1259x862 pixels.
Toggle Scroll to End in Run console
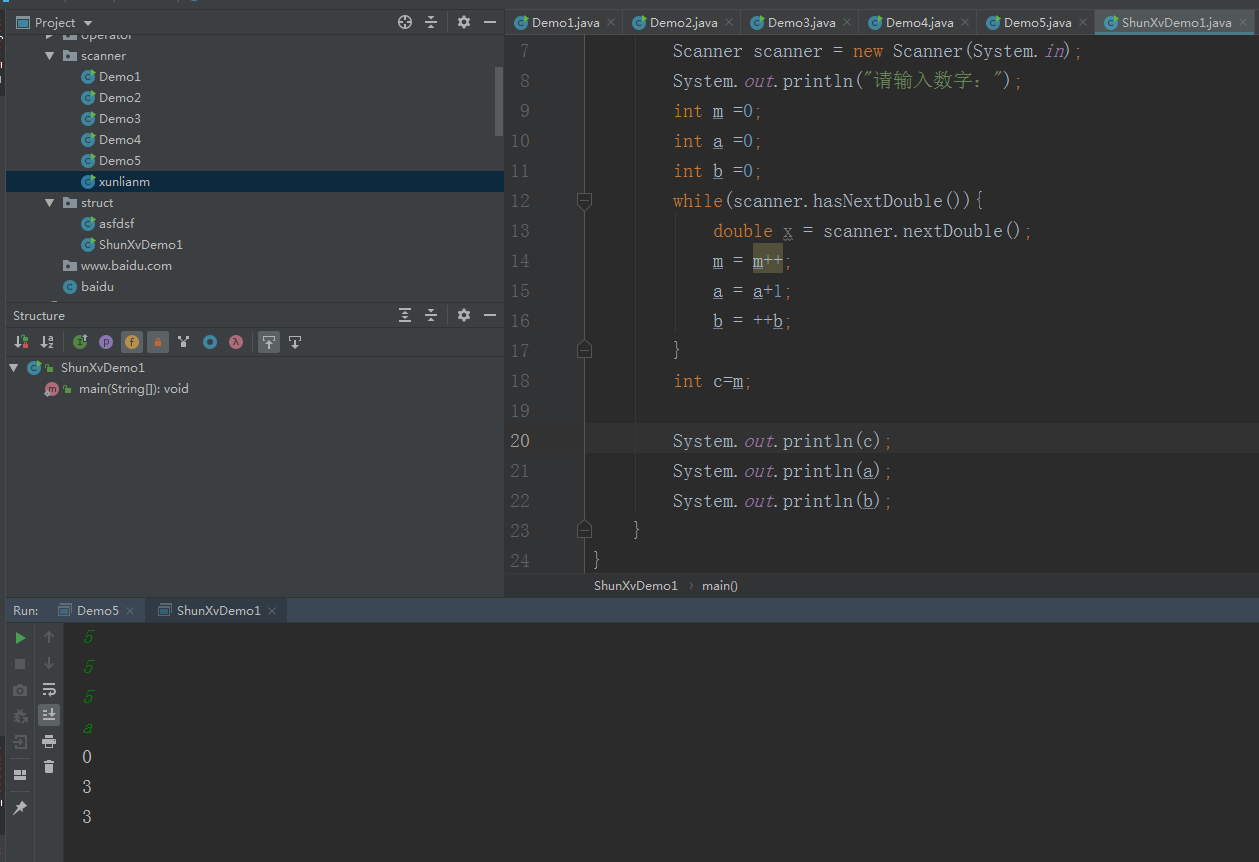pos(49,715)
